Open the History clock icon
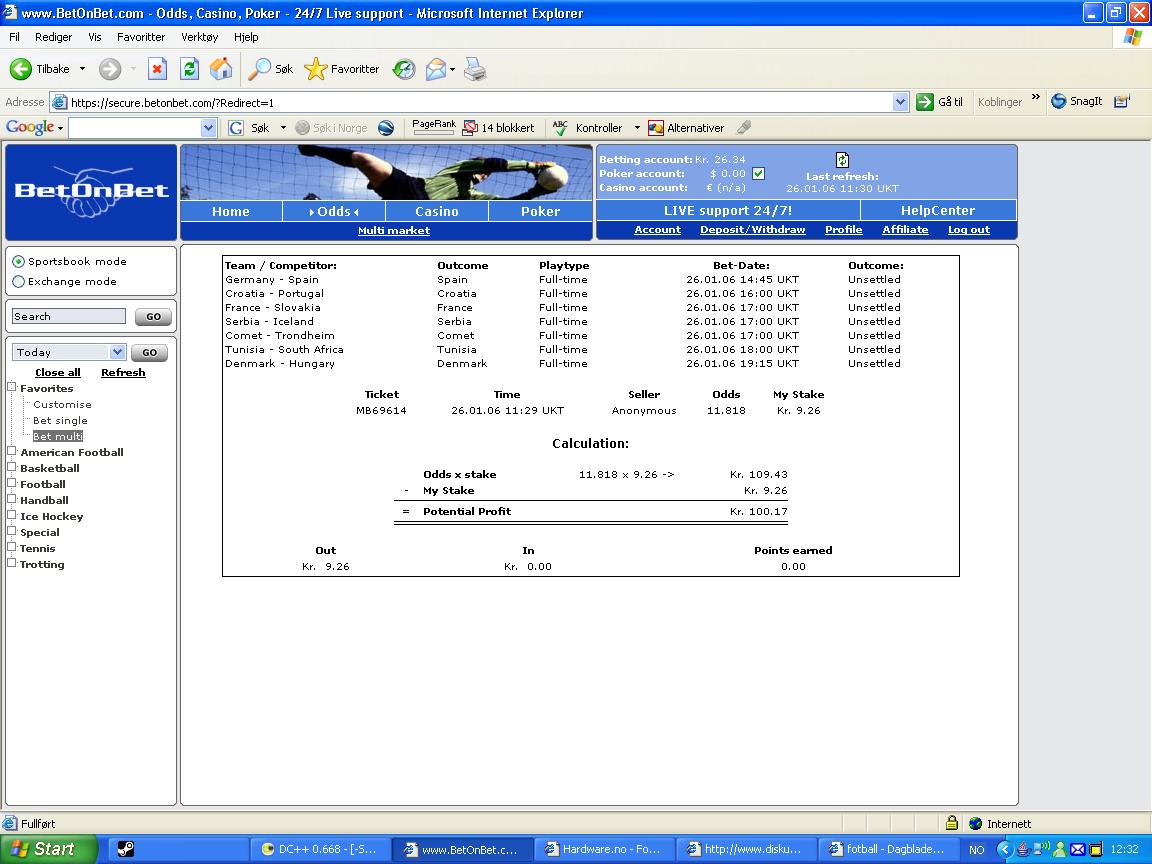1152x864 pixels. (403, 69)
